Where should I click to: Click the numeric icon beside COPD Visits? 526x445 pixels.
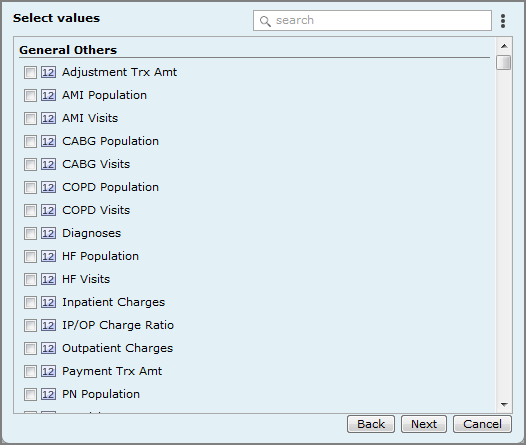[48, 211]
